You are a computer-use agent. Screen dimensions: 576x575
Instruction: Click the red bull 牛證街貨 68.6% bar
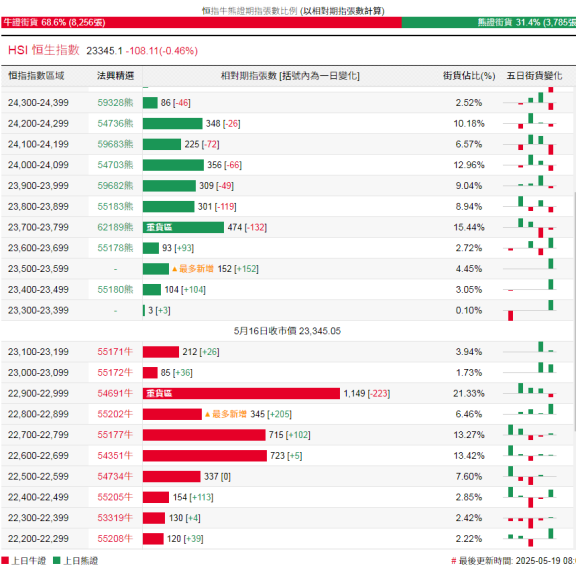pyautogui.click(x=201, y=22)
